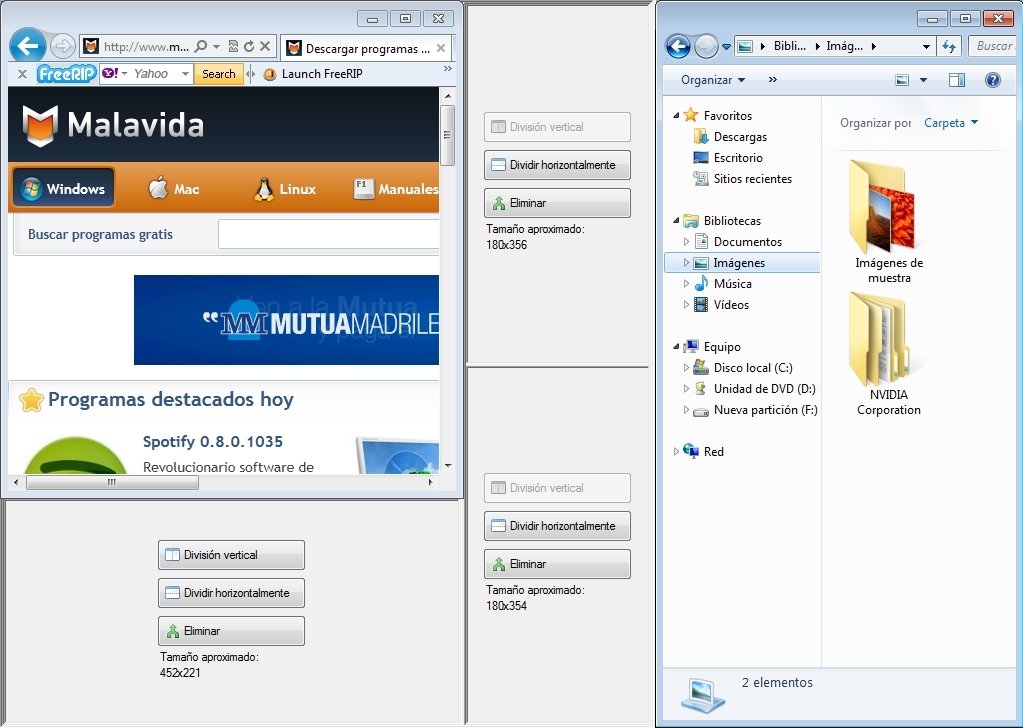Open the Yahoo search provider dropdown

point(185,74)
